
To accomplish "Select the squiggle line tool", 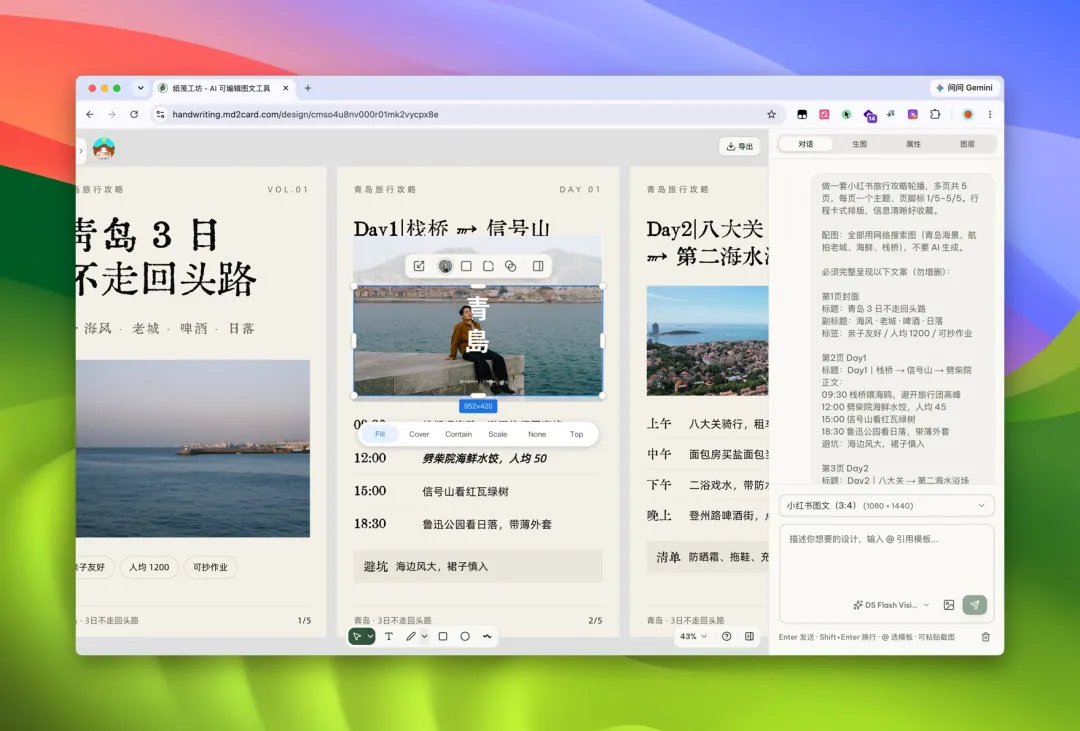I will (x=487, y=637).
